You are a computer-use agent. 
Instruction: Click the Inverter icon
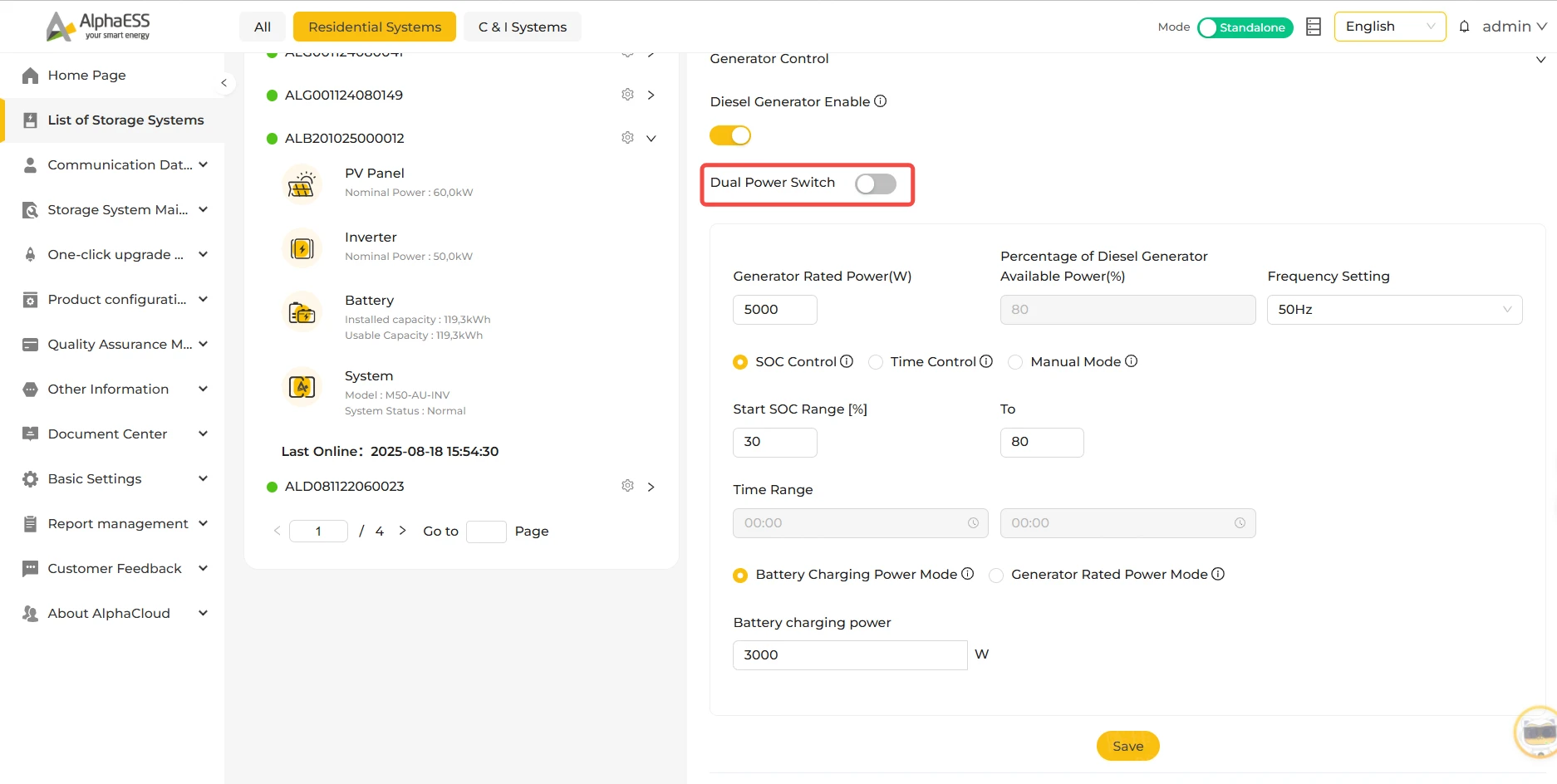tap(302, 247)
